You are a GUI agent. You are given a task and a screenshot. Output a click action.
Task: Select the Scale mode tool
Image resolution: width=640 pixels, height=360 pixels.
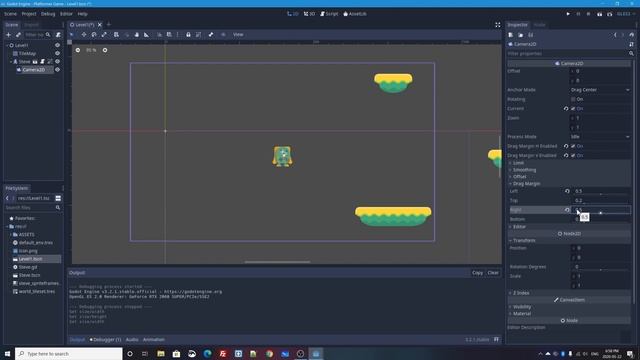tap(104, 35)
